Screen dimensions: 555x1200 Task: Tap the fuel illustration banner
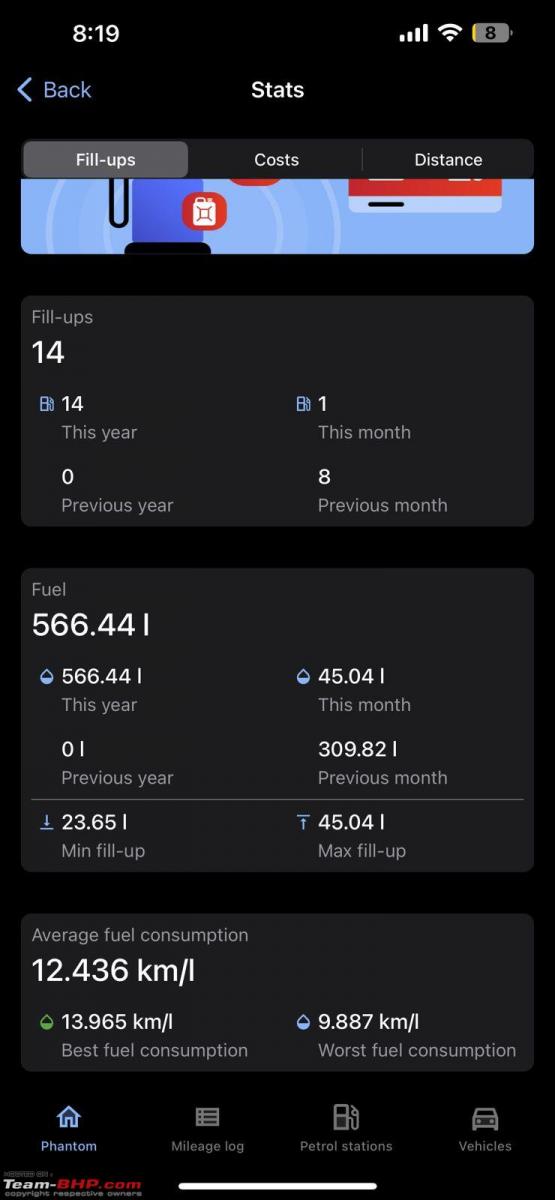pyautogui.click(x=277, y=217)
